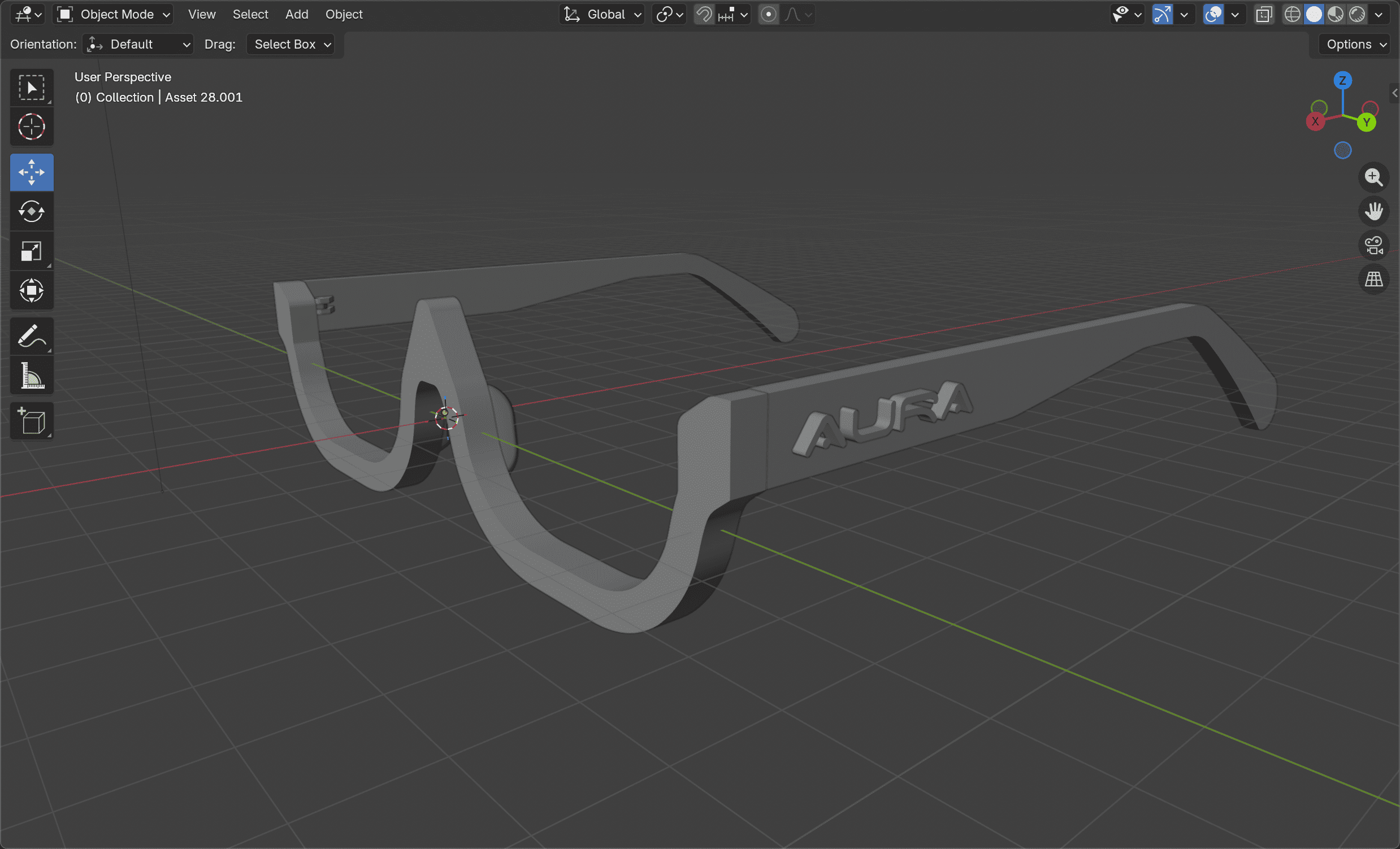This screenshot has width=1400, height=849.
Task: Click the blue Z axis gizmo
Action: 1342,80
